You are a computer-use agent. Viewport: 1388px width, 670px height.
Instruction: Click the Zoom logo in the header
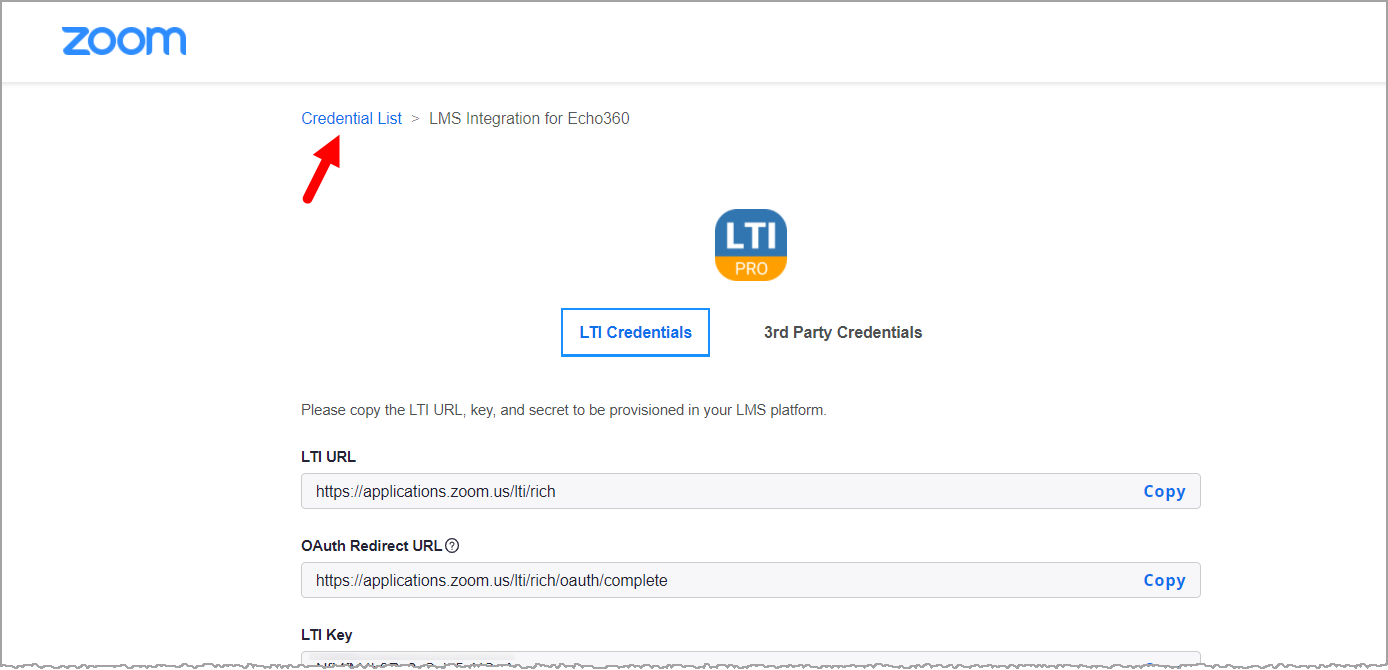click(124, 41)
